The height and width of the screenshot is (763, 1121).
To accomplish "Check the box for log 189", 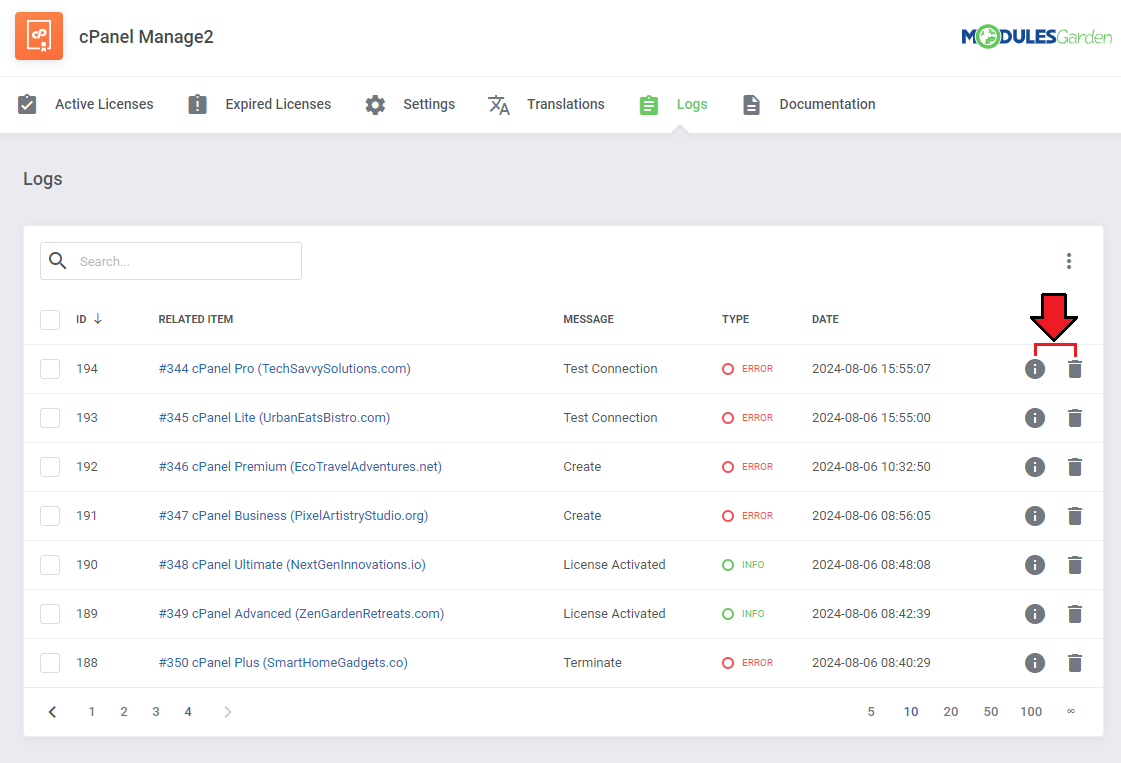I will [50, 614].
